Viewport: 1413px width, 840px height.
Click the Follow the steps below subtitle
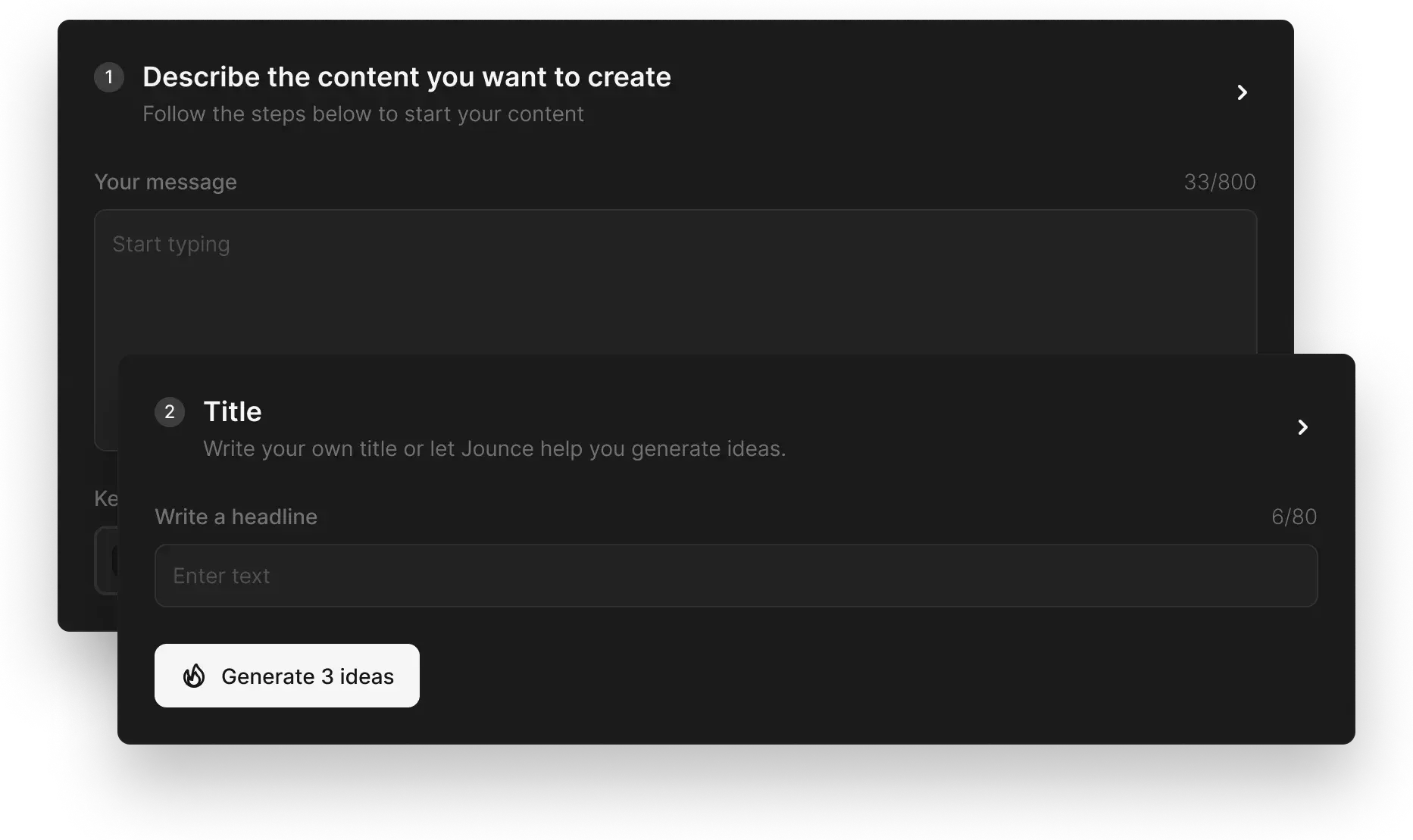363,114
